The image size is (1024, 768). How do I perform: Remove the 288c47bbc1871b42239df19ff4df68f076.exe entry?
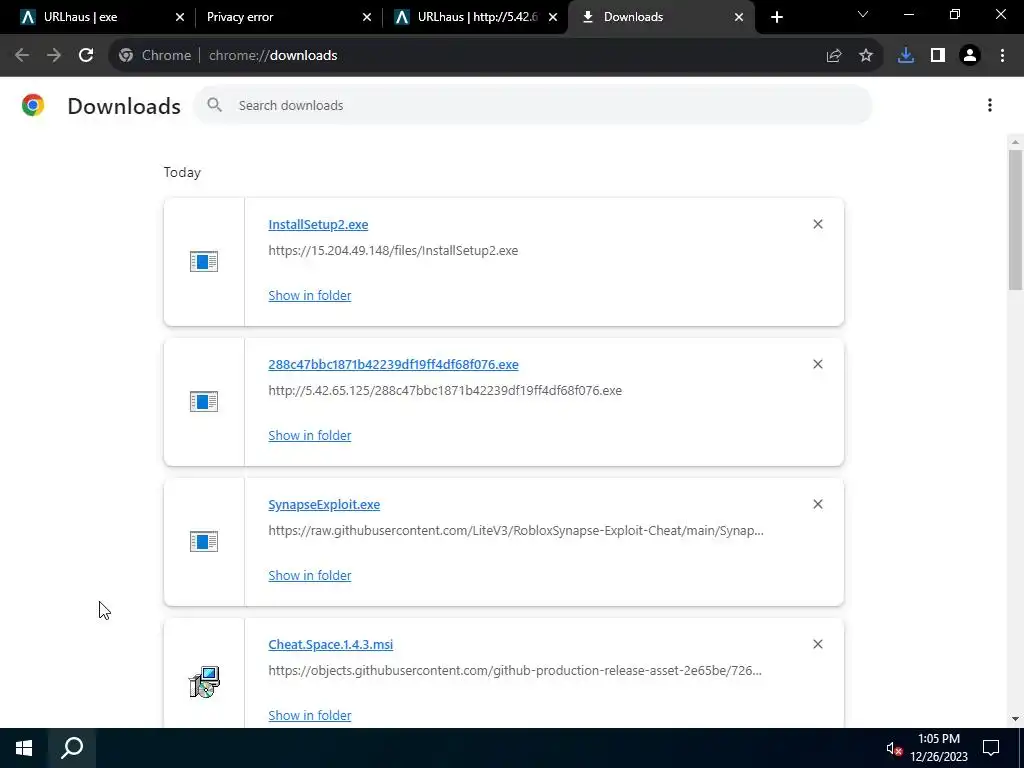(818, 364)
